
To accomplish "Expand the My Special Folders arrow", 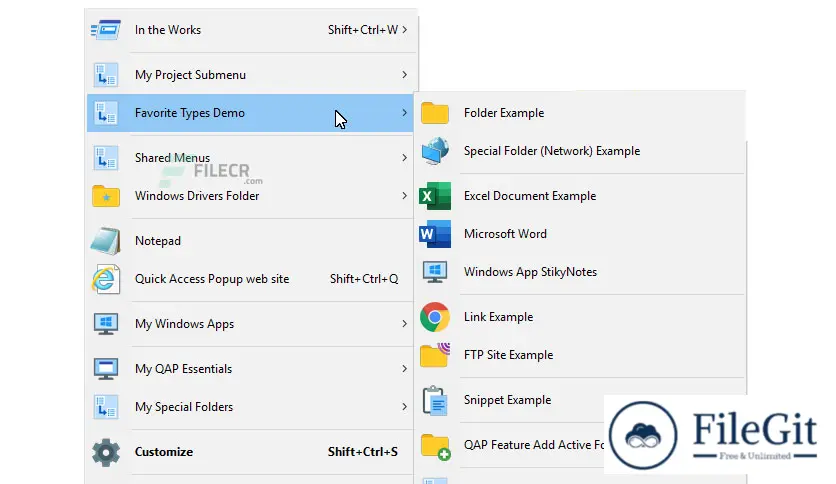I will tap(405, 407).
